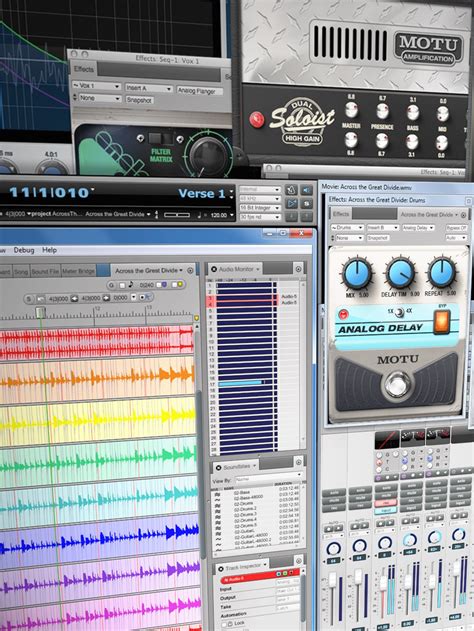This screenshot has width=474, height=631.
Task: Switch to the Meter Bridge tab
Action: [78, 271]
